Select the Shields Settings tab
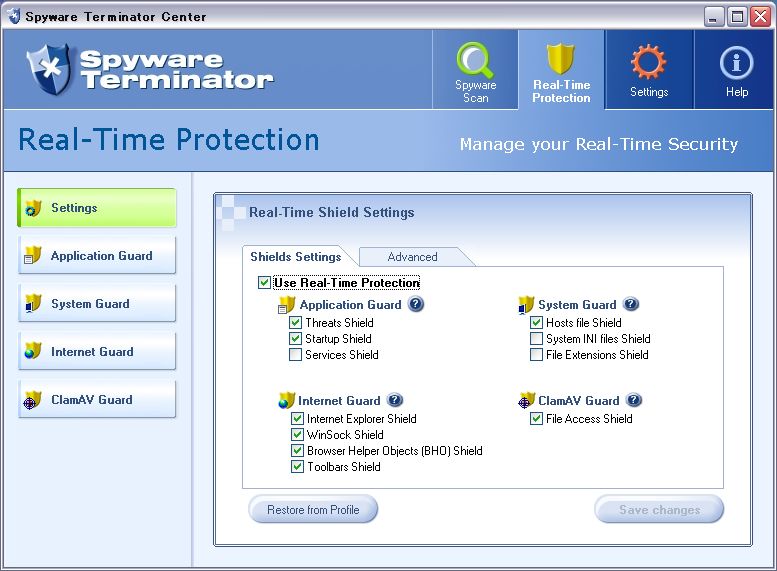 coord(295,257)
